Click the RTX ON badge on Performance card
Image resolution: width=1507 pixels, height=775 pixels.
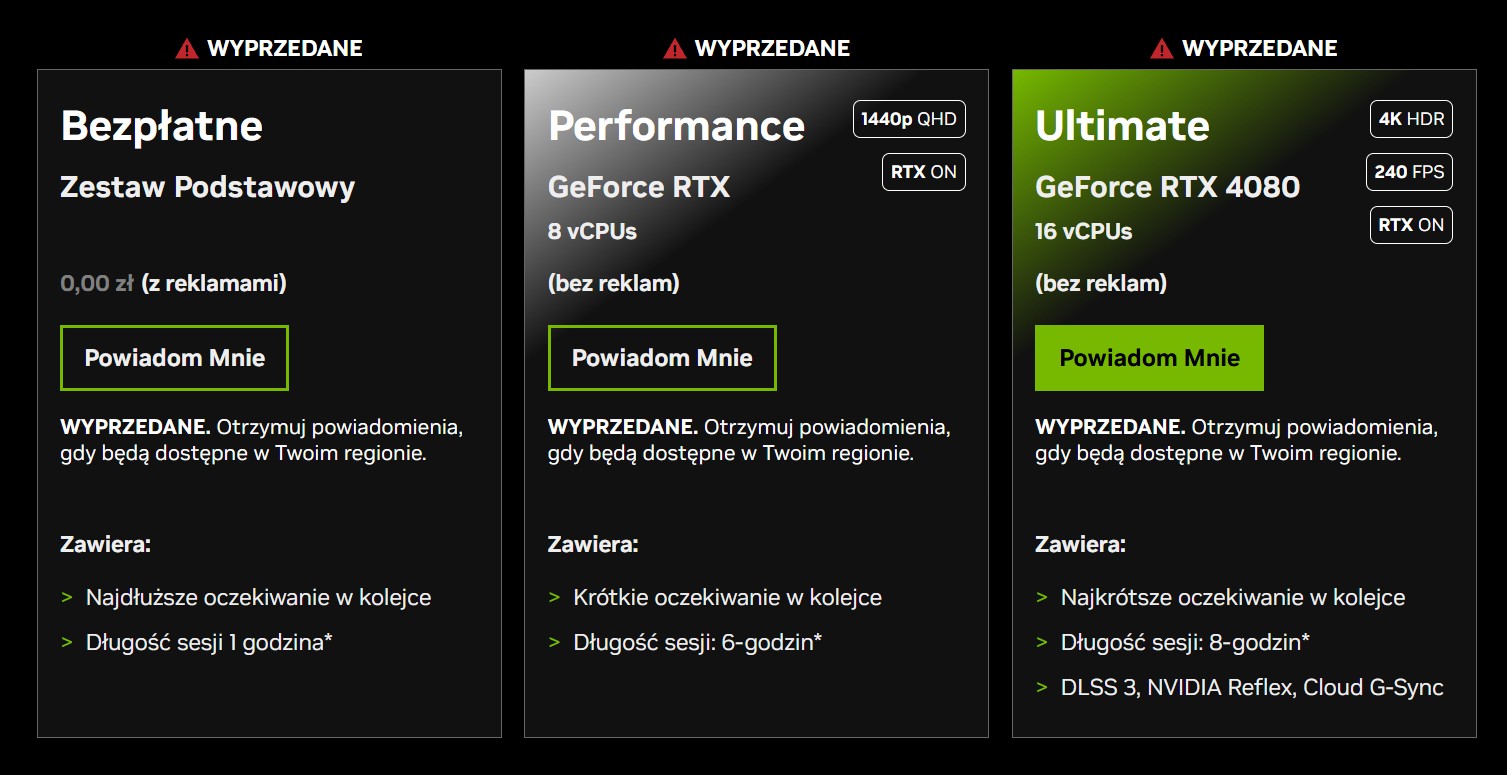pyautogui.click(x=922, y=171)
